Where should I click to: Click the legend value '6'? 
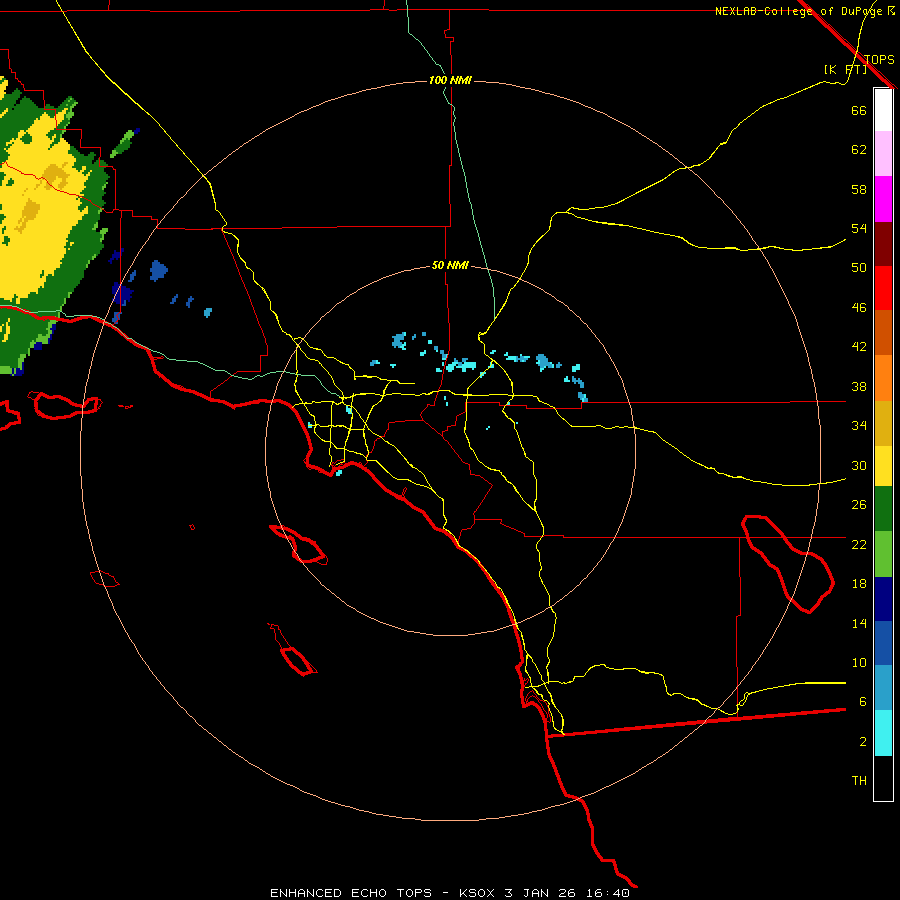coord(863,701)
